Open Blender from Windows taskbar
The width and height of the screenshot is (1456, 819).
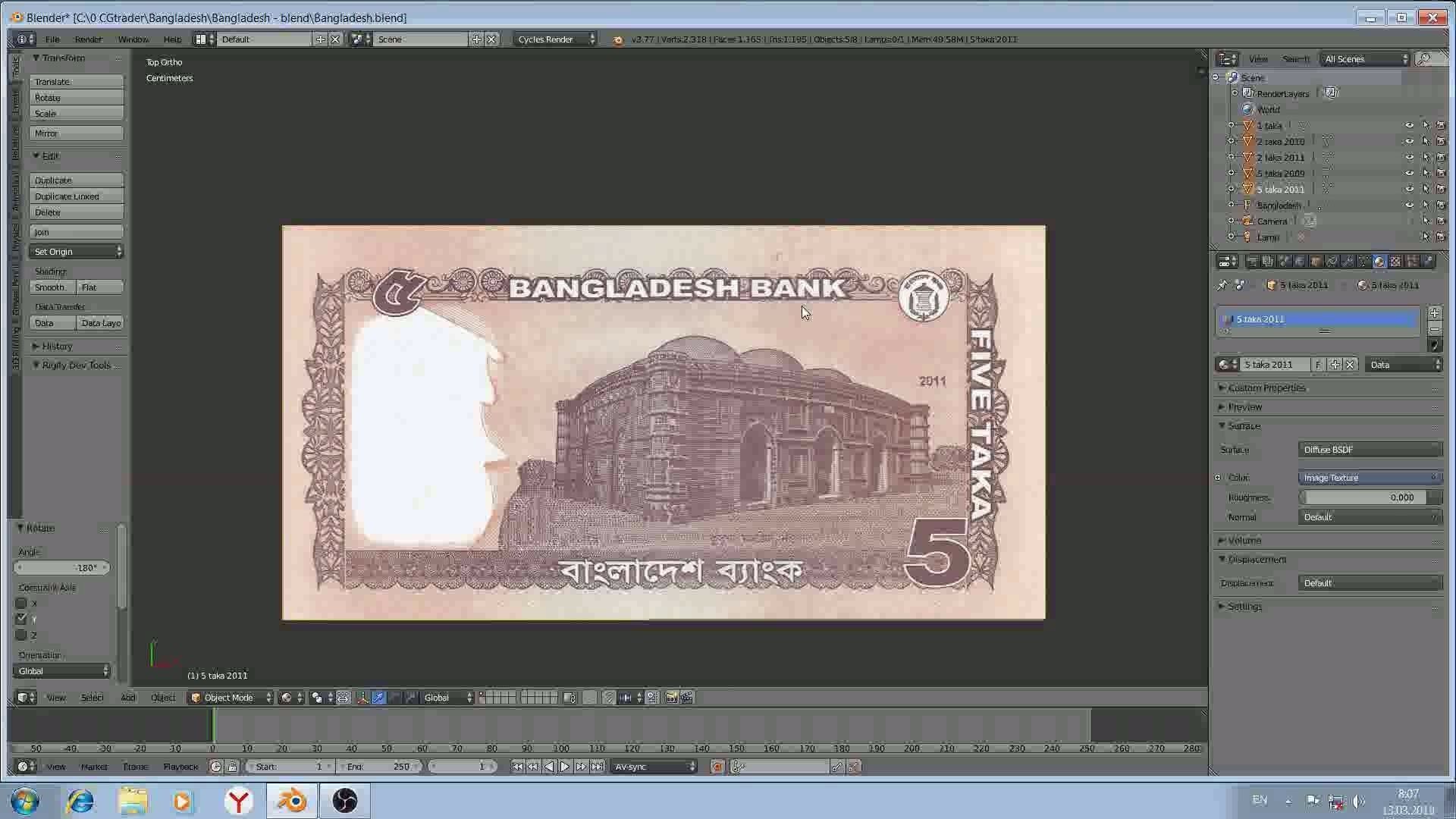[x=292, y=801]
